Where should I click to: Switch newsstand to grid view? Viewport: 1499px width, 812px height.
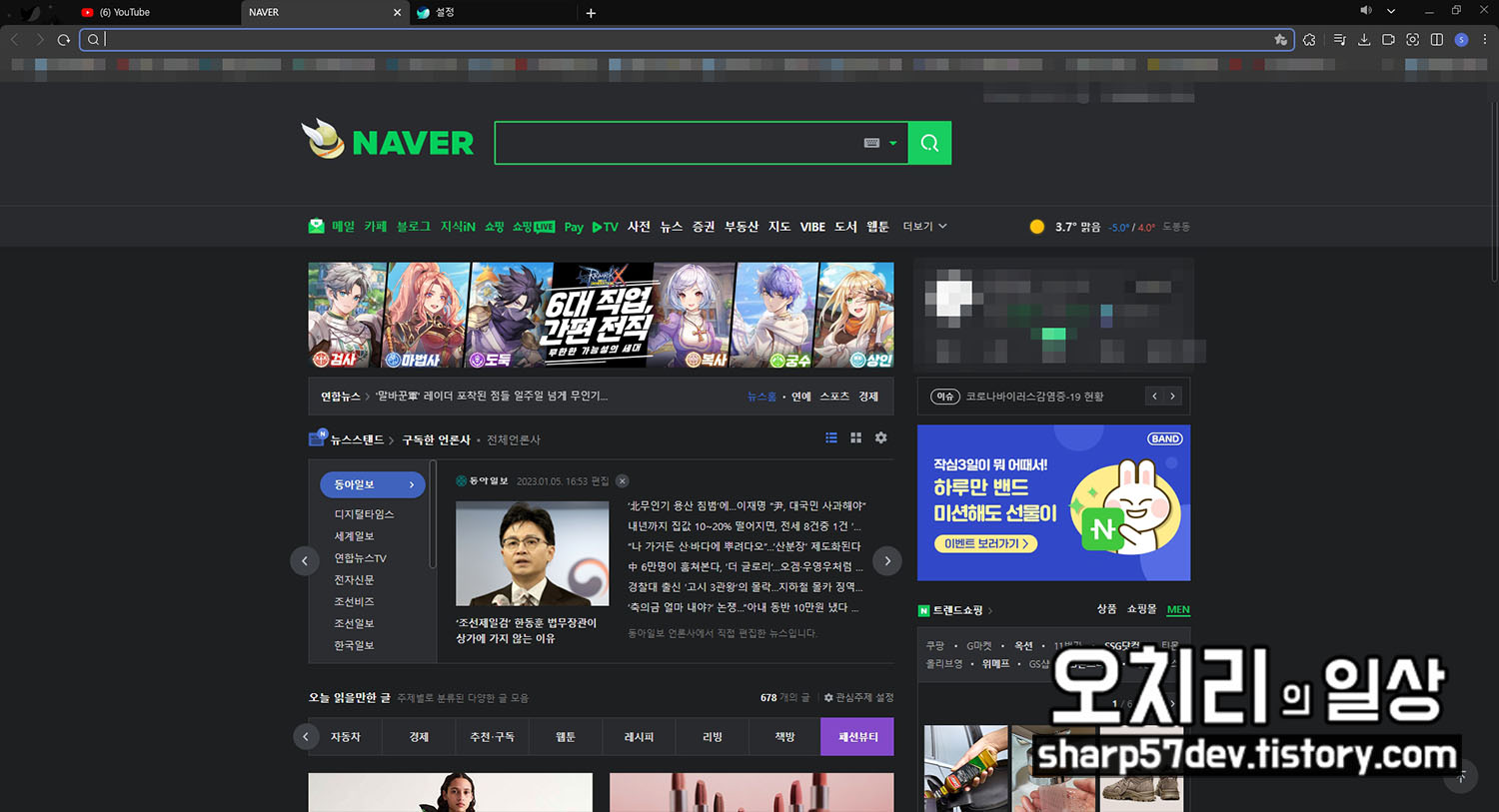tap(855, 437)
